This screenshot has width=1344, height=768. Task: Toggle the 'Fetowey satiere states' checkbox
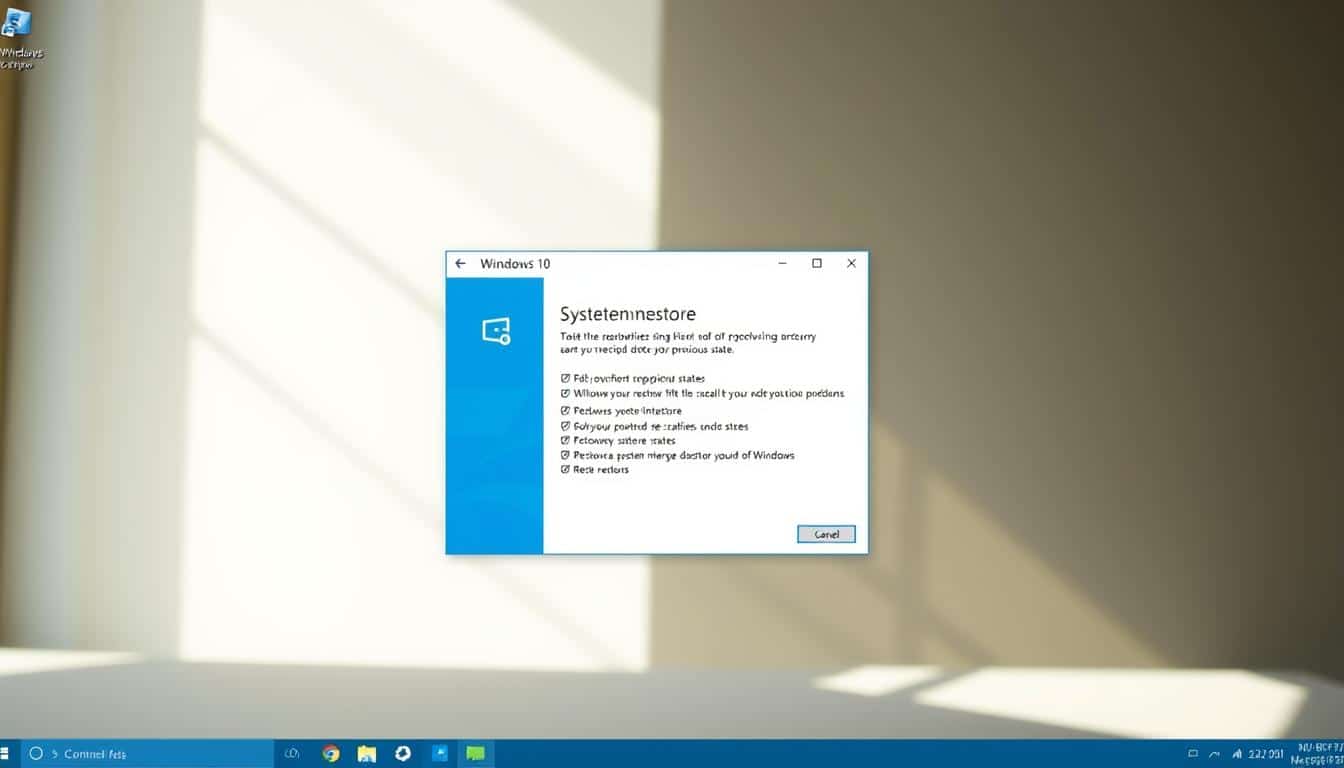(x=565, y=440)
